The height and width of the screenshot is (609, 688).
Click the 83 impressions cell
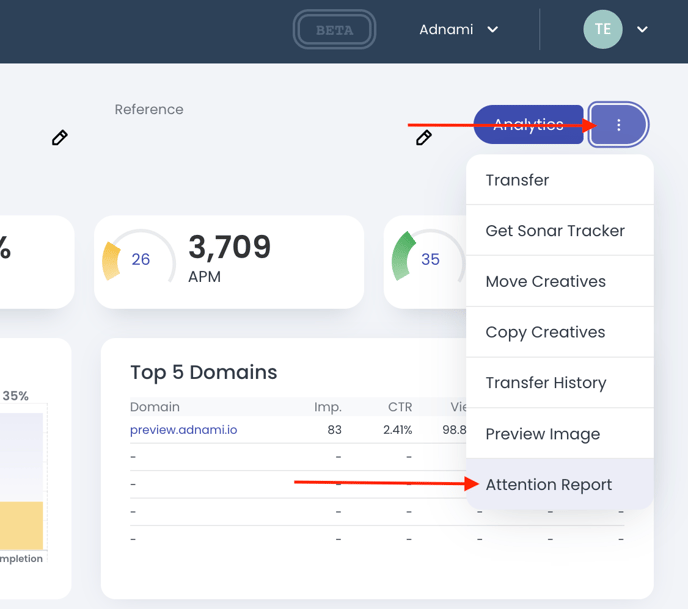(334, 430)
